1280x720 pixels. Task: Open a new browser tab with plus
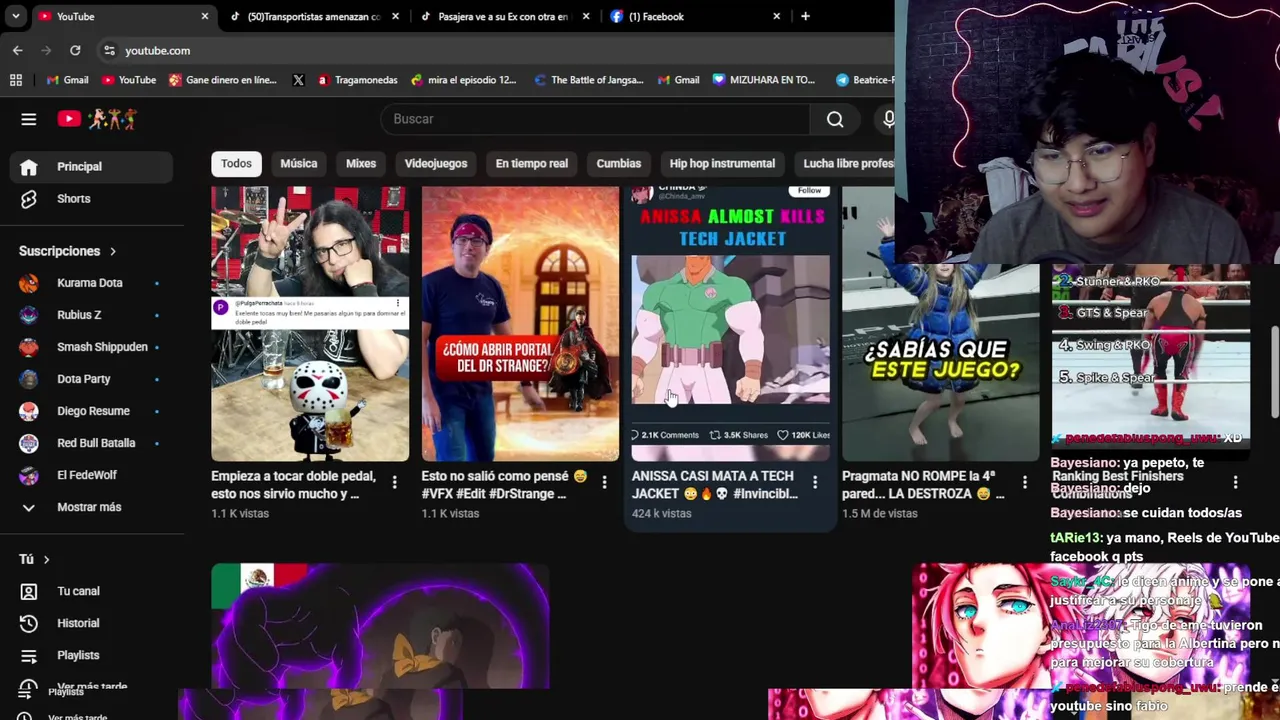tap(805, 16)
